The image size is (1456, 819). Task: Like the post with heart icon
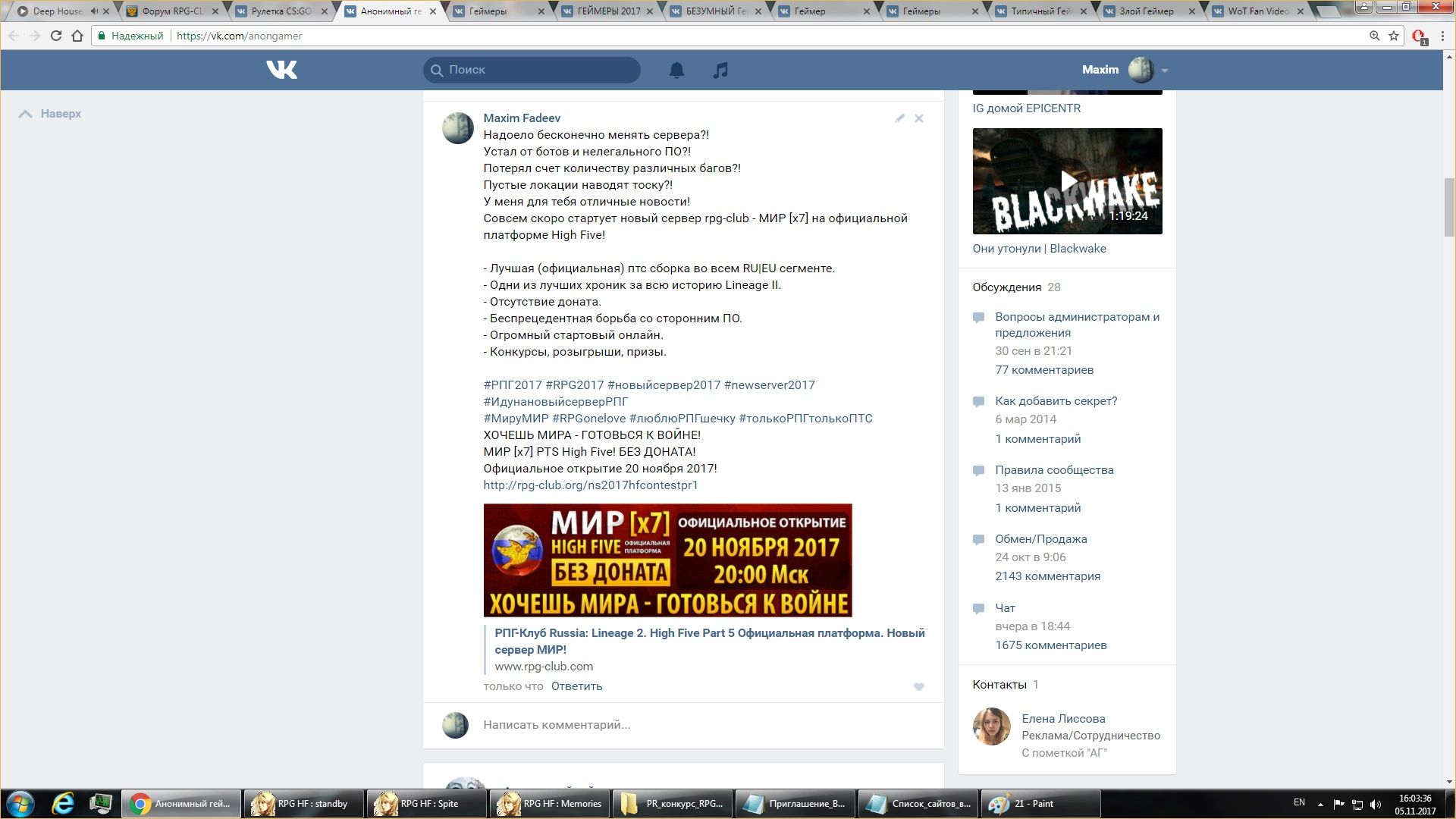(x=918, y=687)
